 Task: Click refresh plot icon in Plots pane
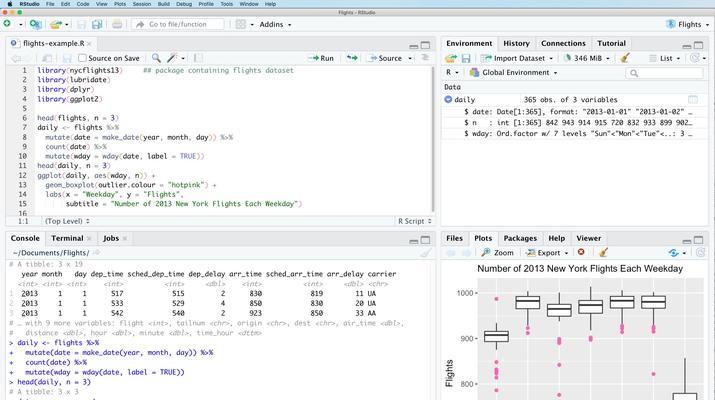[x=700, y=252]
